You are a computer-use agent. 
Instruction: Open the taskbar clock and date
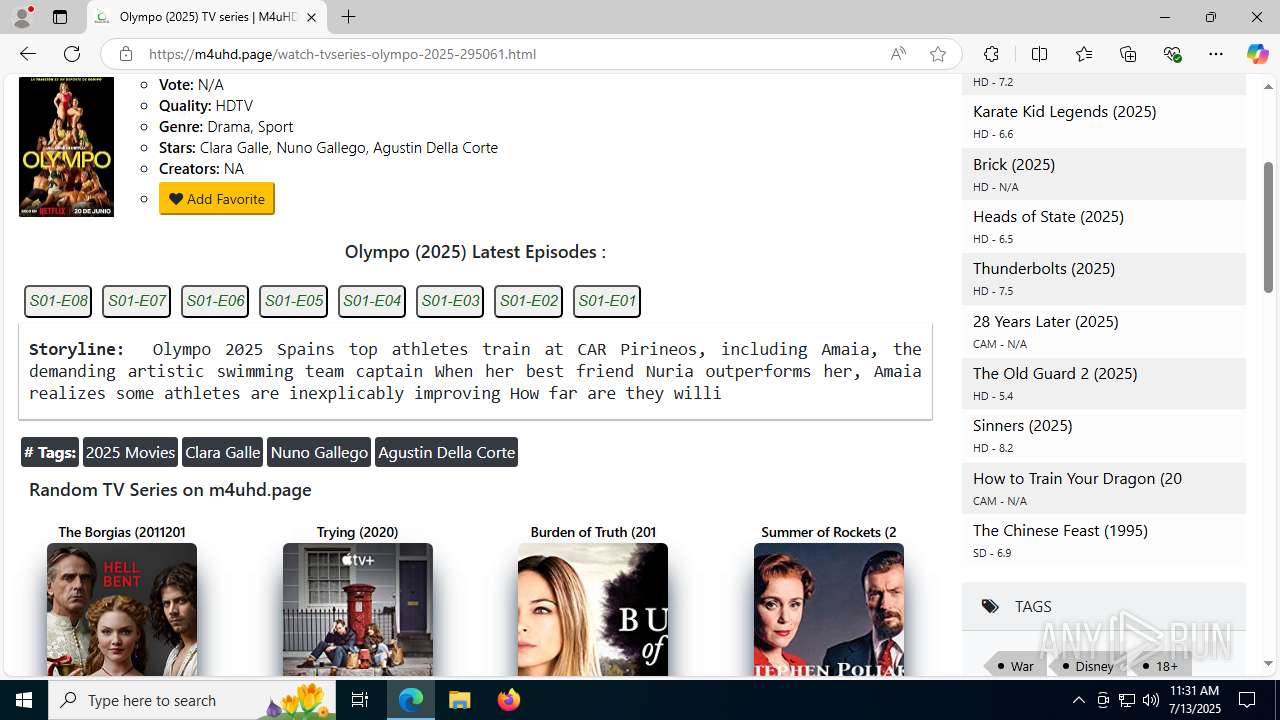pyautogui.click(x=1194, y=700)
